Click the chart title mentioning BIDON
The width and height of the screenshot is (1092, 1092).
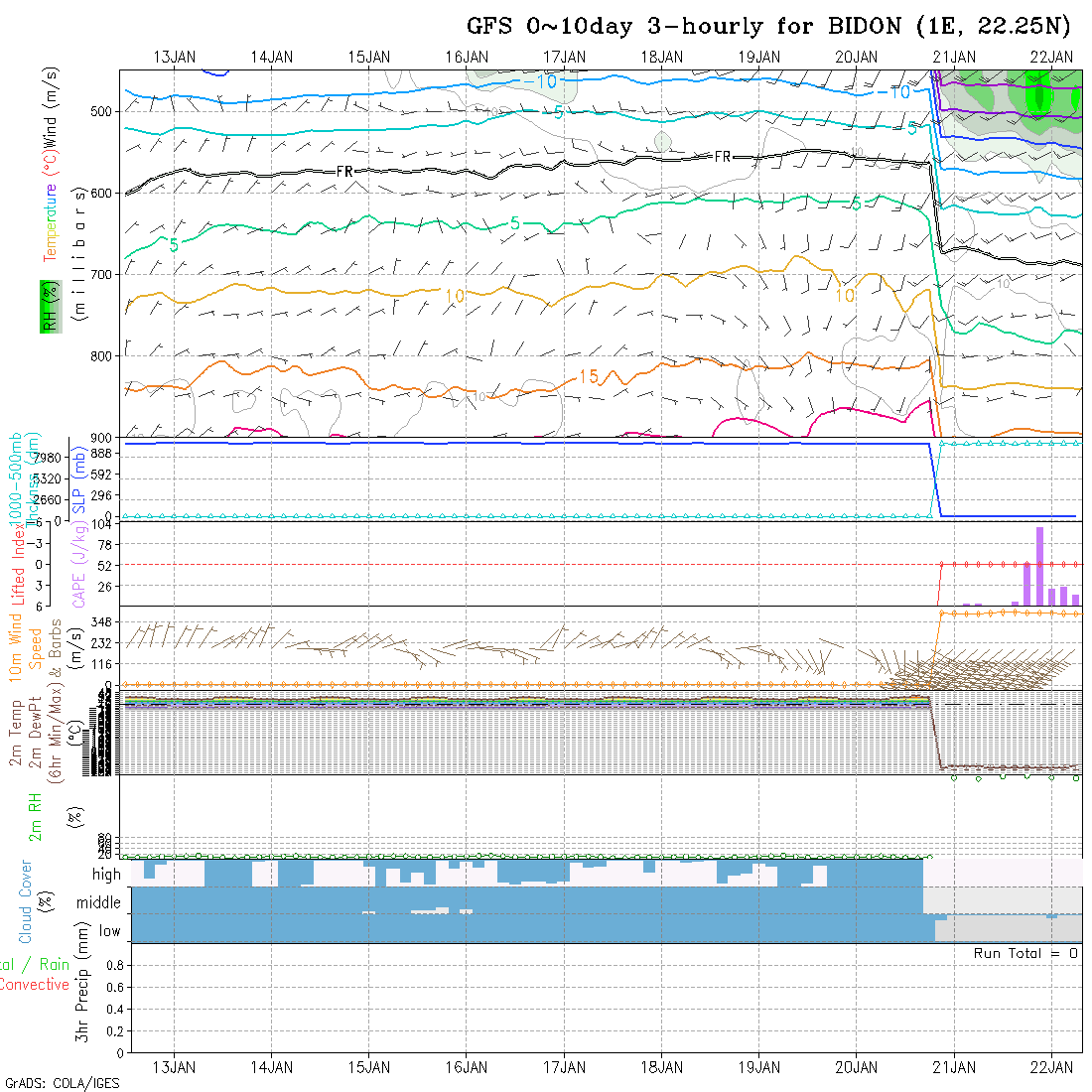pyautogui.click(x=770, y=26)
